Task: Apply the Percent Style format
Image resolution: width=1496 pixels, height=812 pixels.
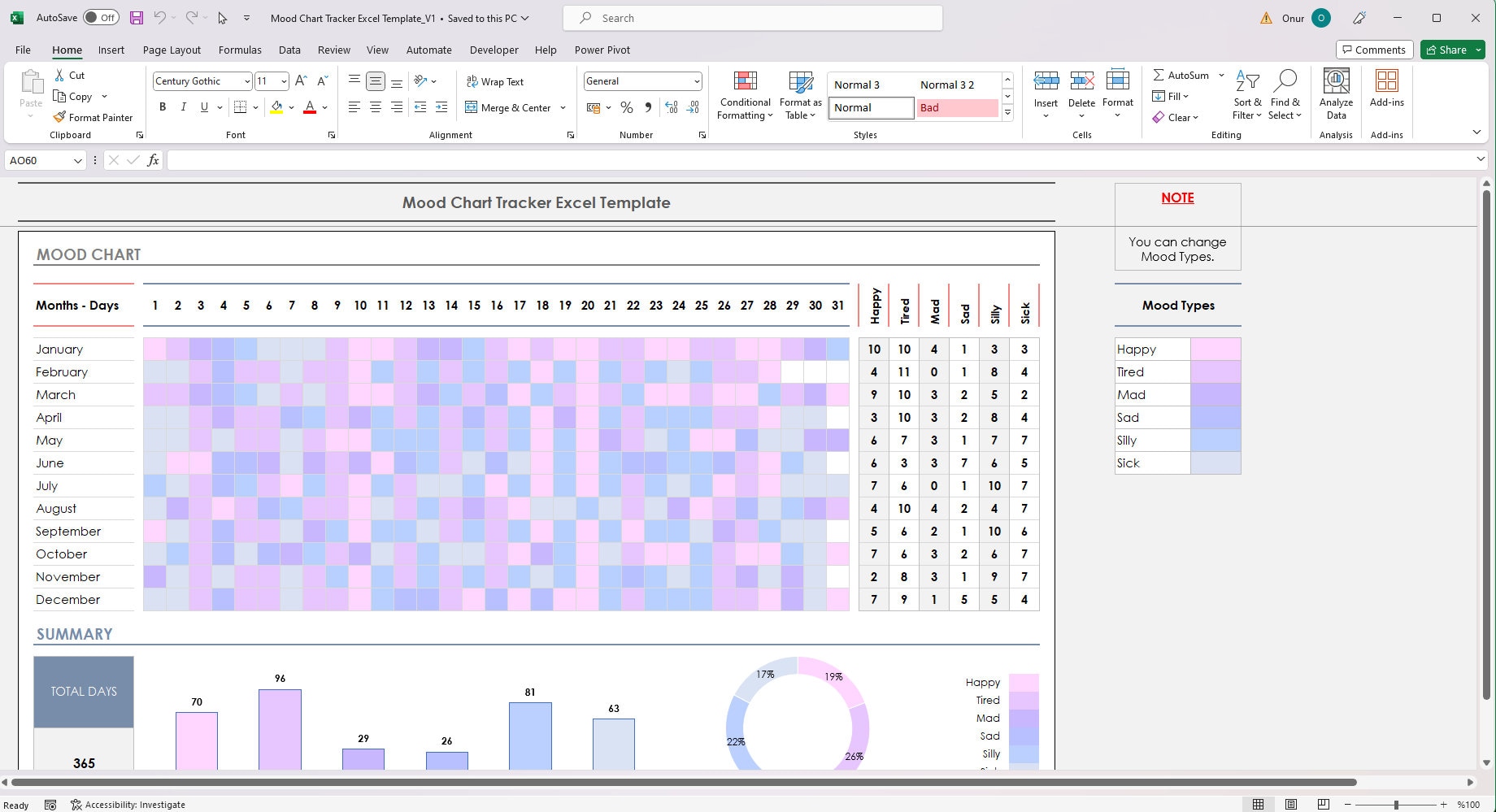Action: [626, 106]
